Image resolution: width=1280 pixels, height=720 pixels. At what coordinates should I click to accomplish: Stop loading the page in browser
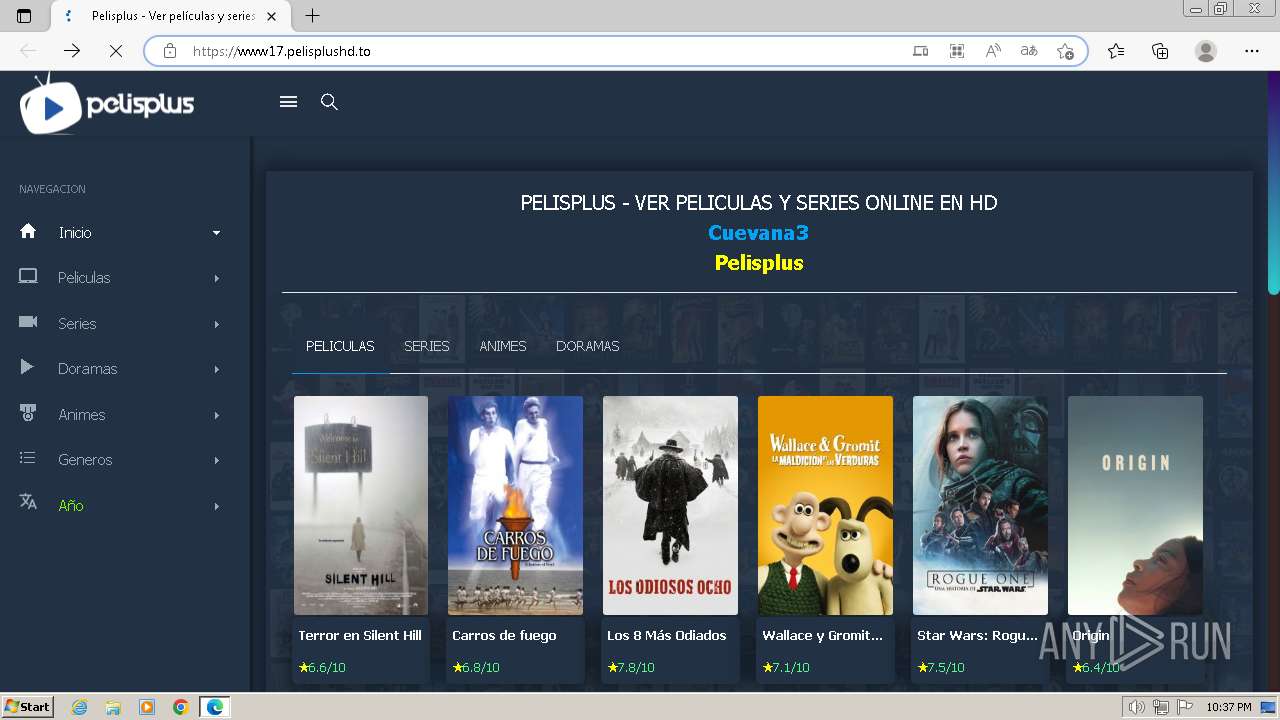(x=115, y=51)
